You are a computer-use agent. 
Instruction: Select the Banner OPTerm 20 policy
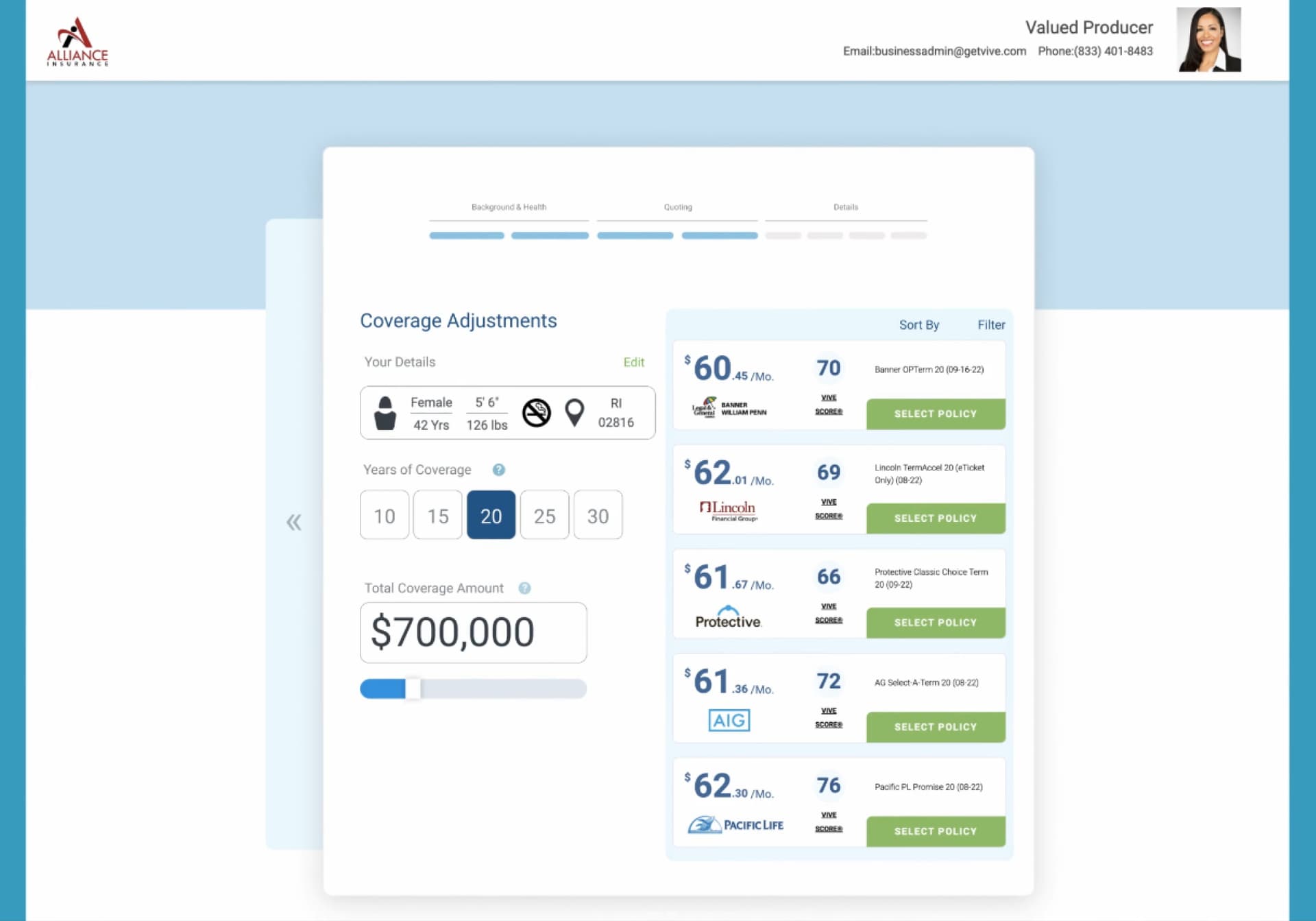tap(935, 414)
